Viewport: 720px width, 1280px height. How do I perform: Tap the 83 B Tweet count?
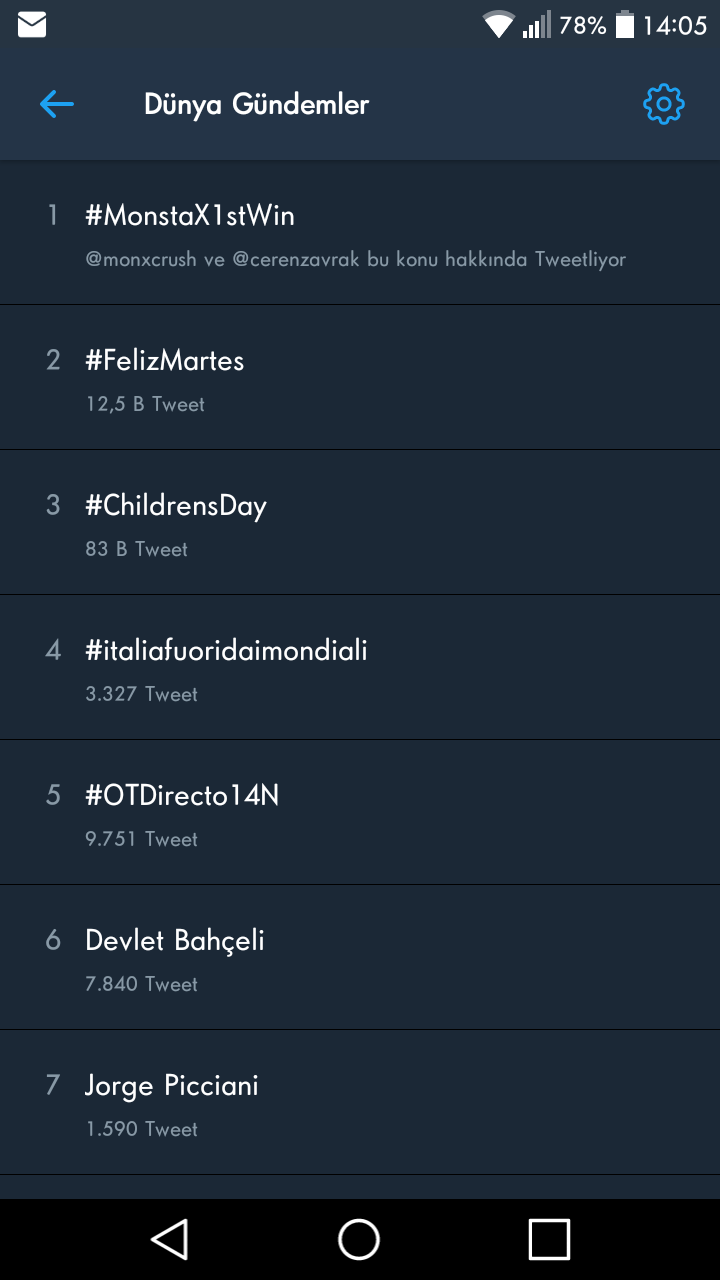pos(137,549)
